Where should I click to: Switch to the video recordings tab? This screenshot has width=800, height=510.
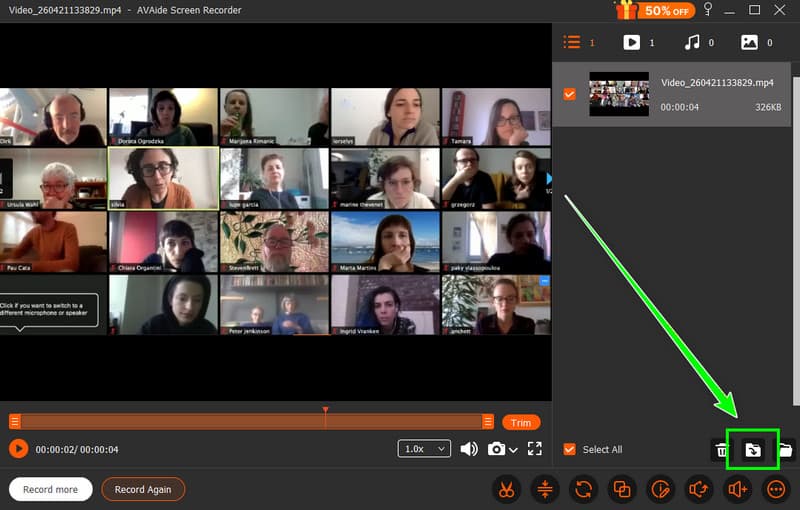(632, 43)
